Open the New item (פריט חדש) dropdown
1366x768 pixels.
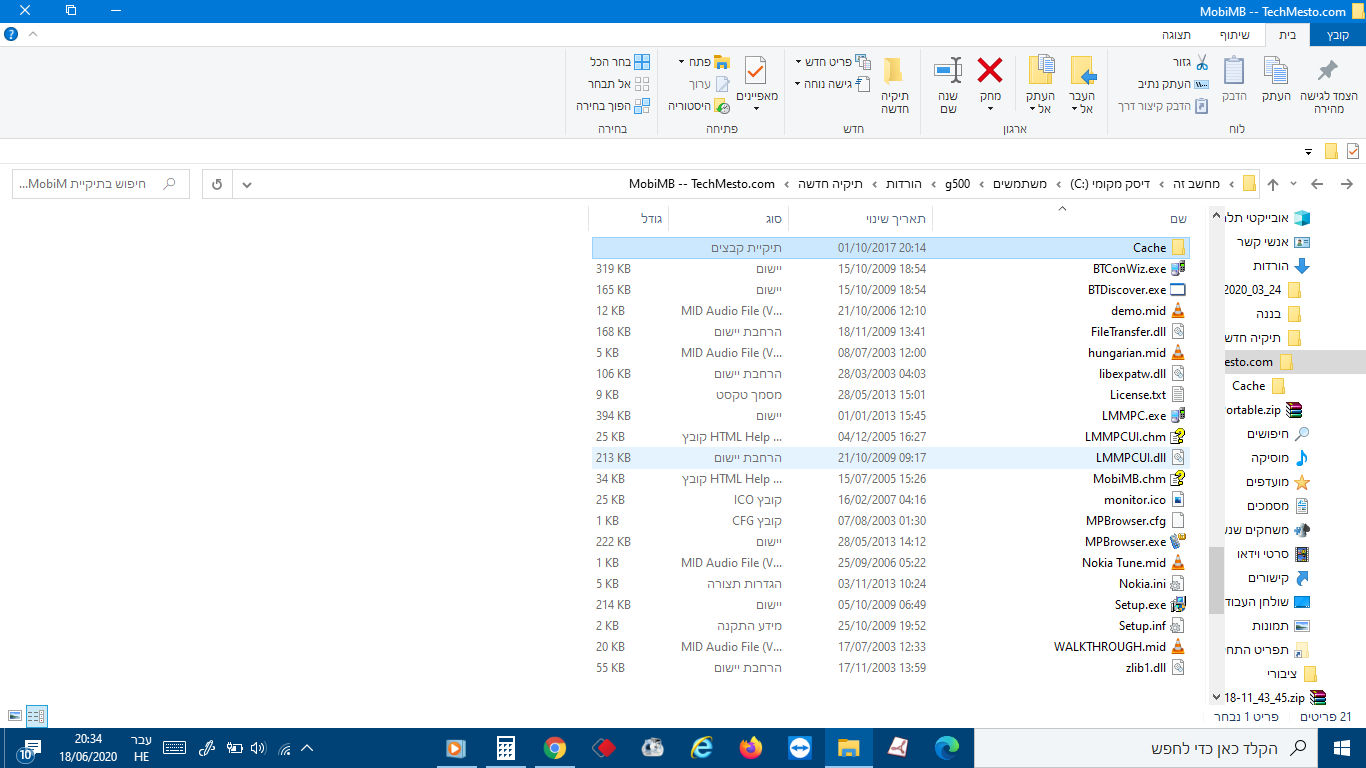pos(833,62)
